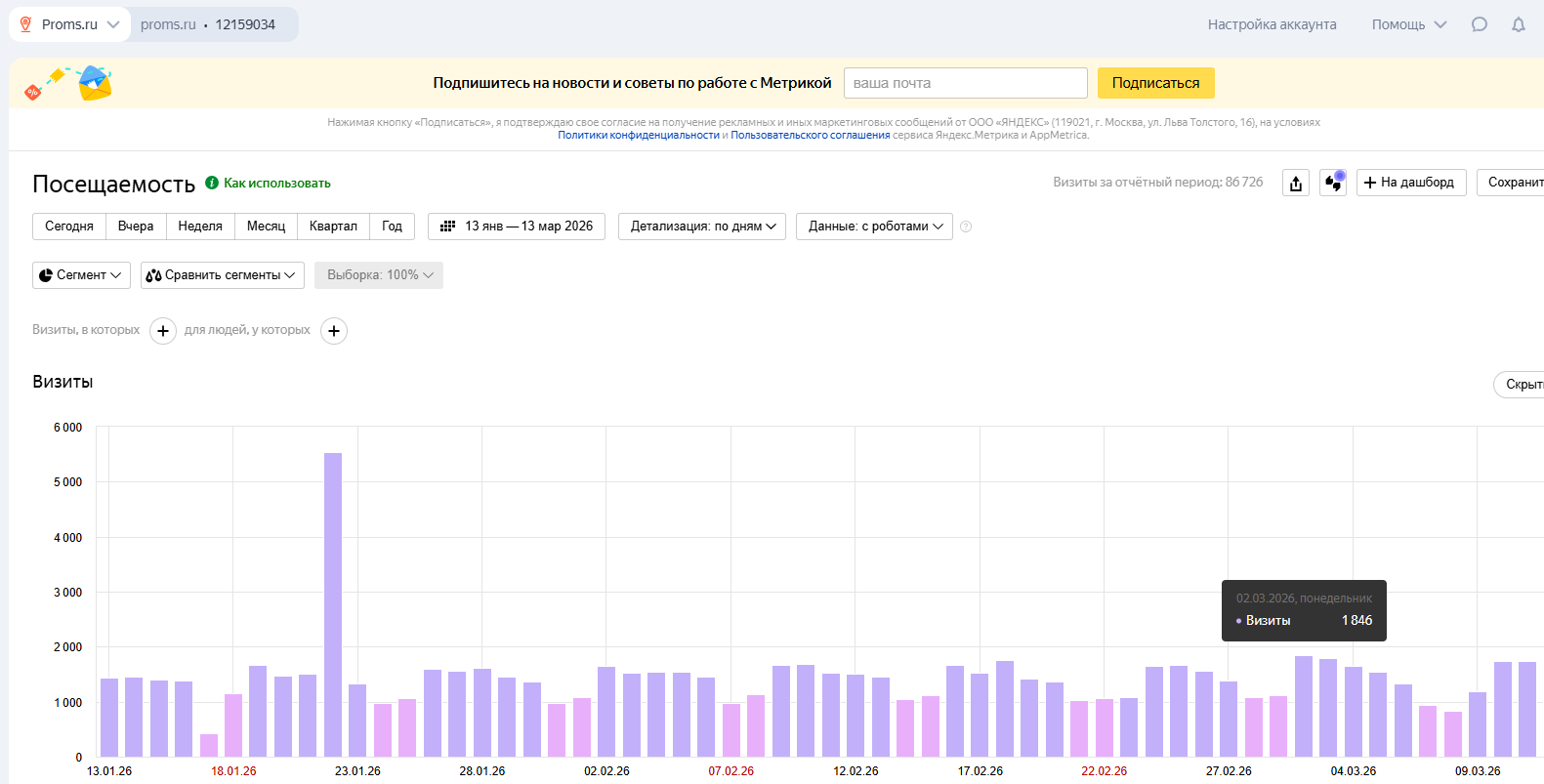Screen dimensions: 1544x784
Task: Open the feedback thumbs up/down icon
Action: click(x=1333, y=183)
